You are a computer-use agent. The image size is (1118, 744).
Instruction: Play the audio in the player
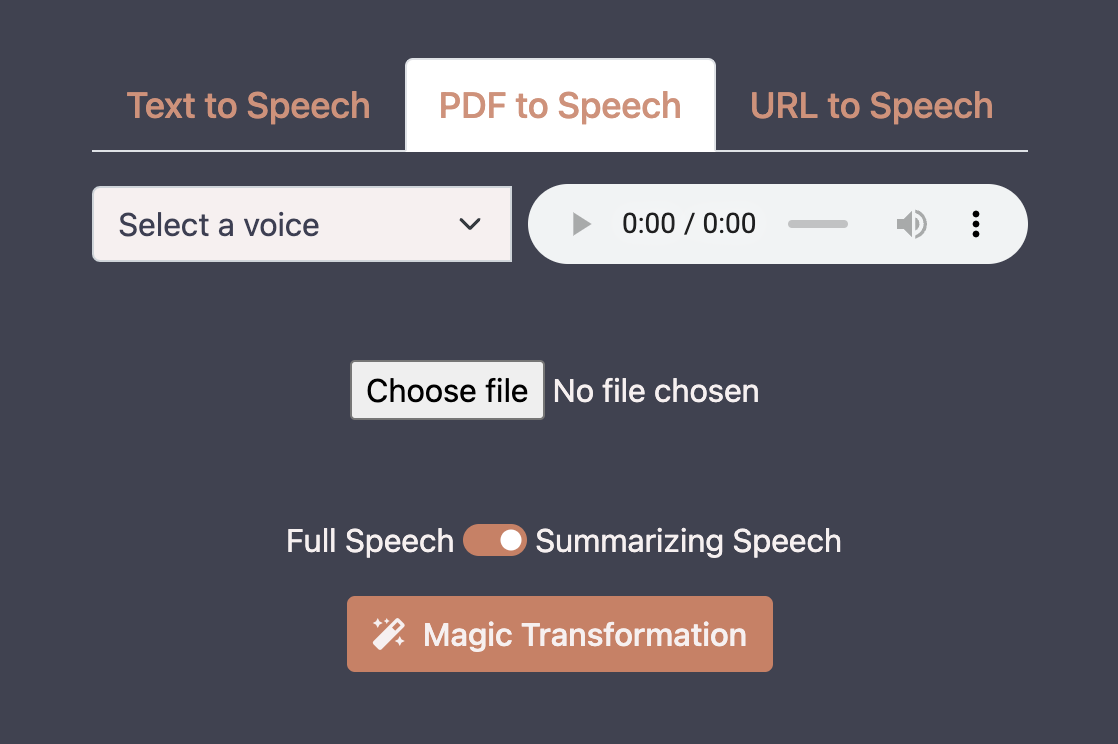(581, 224)
